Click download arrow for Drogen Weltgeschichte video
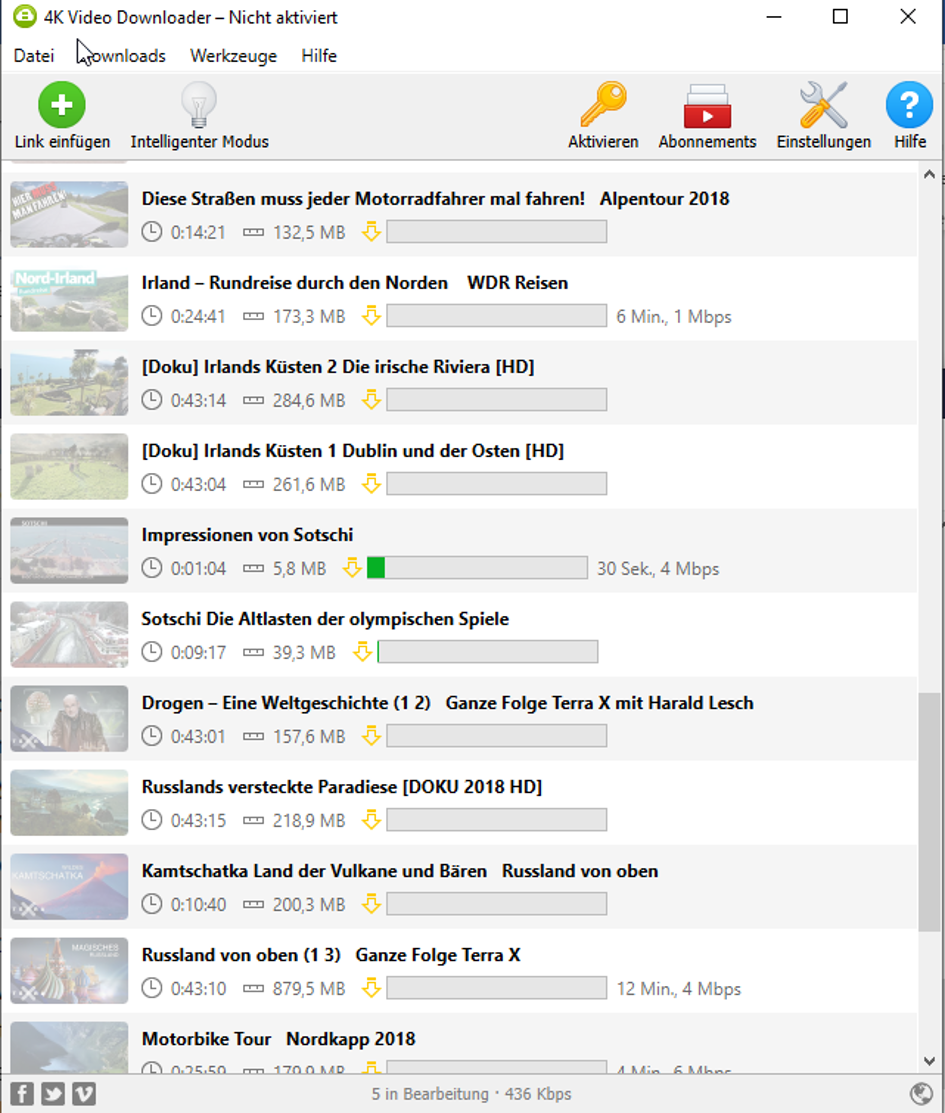This screenshot has width=945, height=1113. coord(371,736)
